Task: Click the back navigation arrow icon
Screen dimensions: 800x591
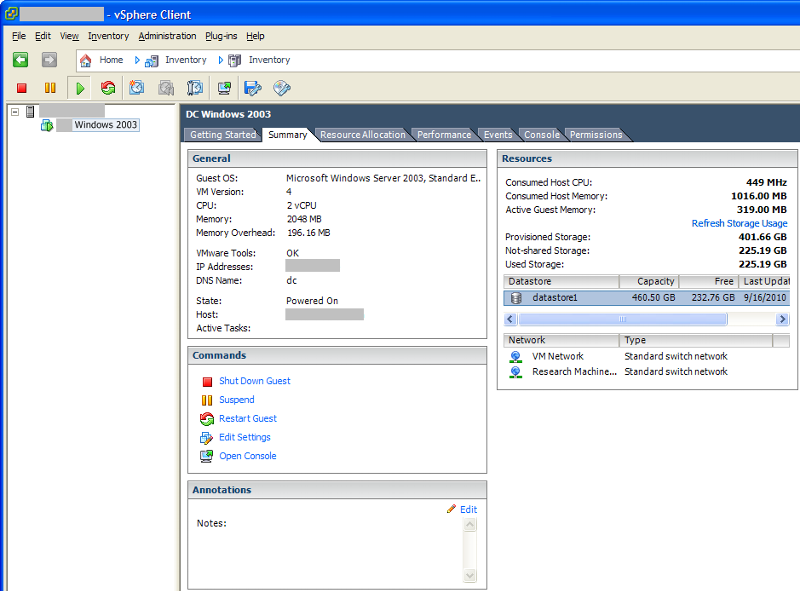Action: pyautogui.click(x=20, y=60)
